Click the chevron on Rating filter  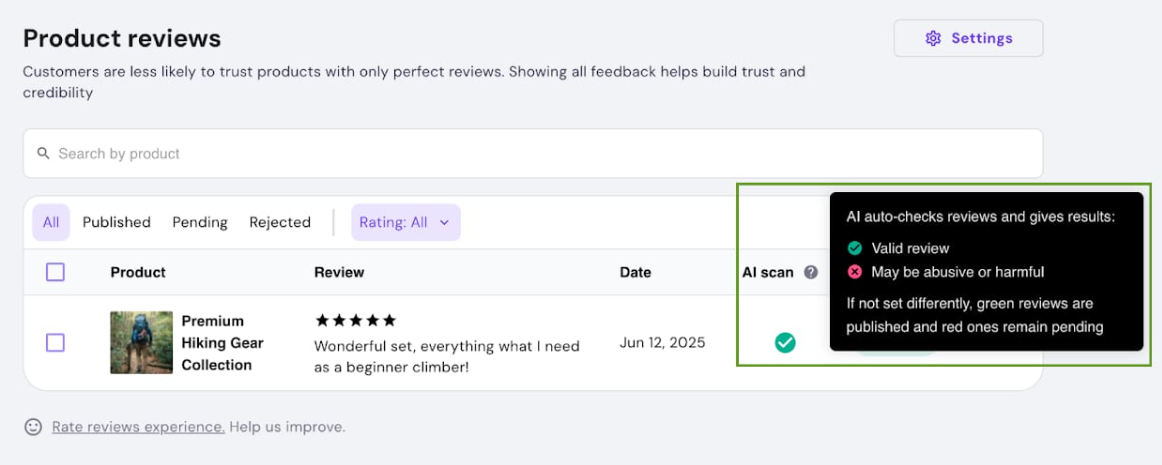tap(444, 222)
